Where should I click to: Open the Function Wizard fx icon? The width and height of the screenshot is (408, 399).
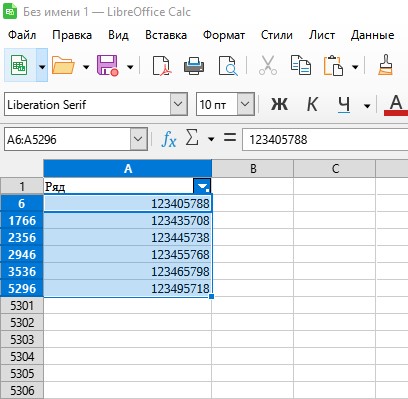(169, 139)
